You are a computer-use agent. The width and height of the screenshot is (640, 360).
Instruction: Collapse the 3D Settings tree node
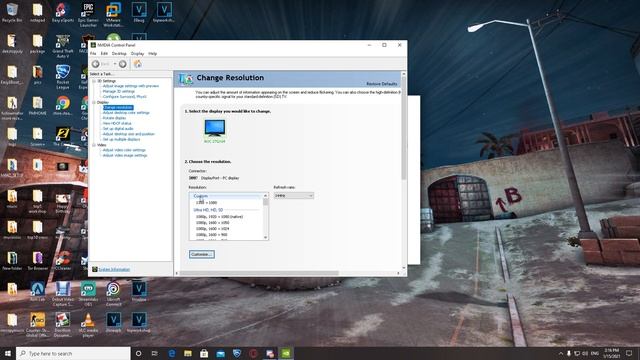94,81
